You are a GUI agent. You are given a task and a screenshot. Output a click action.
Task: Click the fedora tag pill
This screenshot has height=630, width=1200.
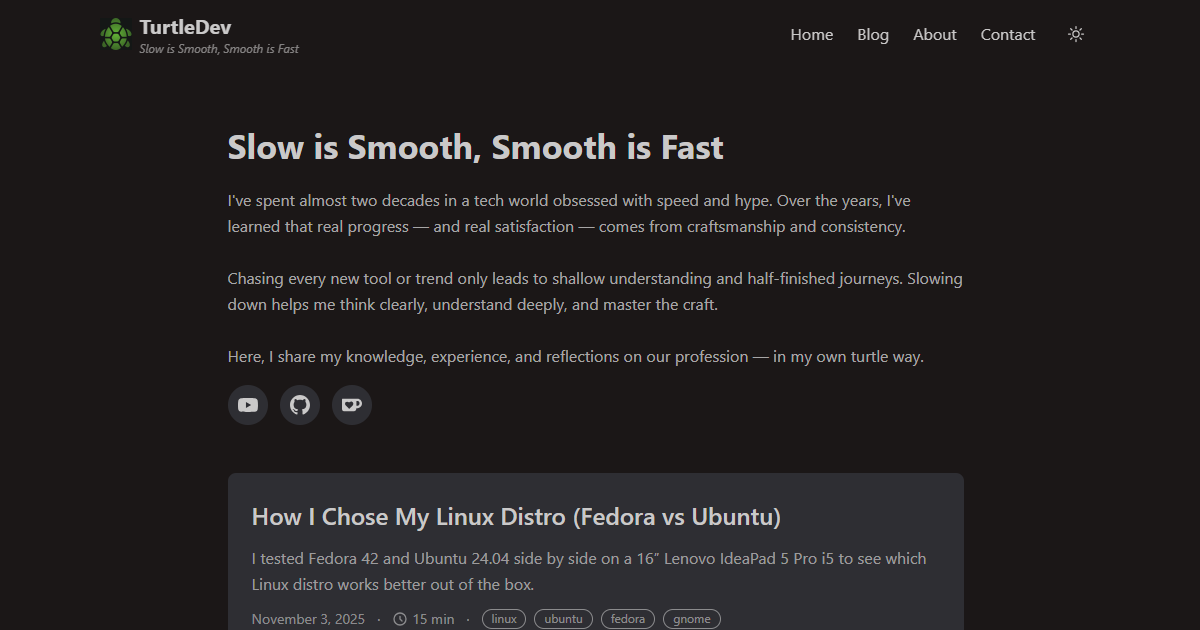(x=628, y=619)
